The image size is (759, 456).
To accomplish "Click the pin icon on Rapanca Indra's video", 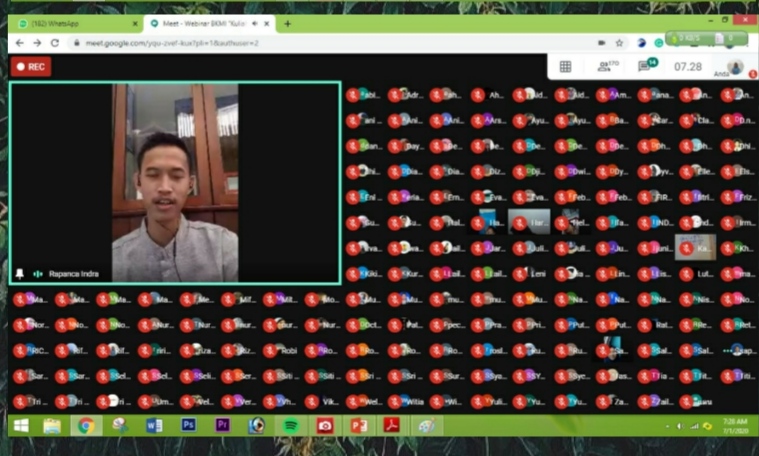I will point(19,273).
